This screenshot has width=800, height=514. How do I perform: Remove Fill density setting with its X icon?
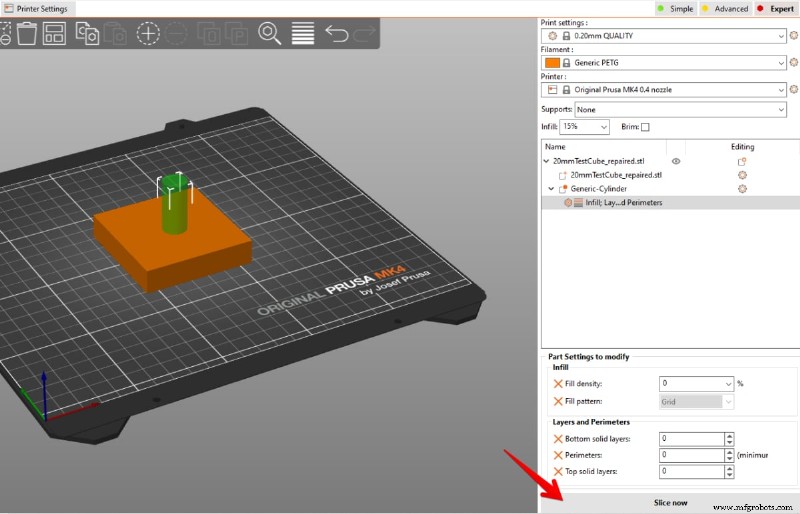(558, 383)
